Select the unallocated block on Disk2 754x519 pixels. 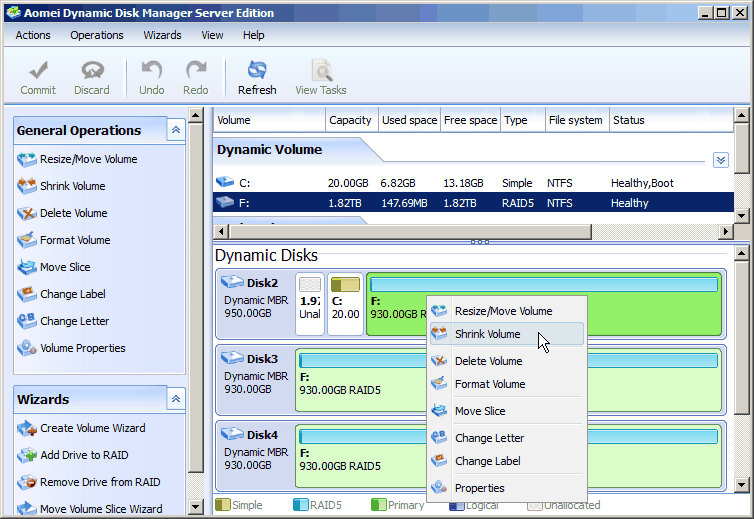pos(310,304)
